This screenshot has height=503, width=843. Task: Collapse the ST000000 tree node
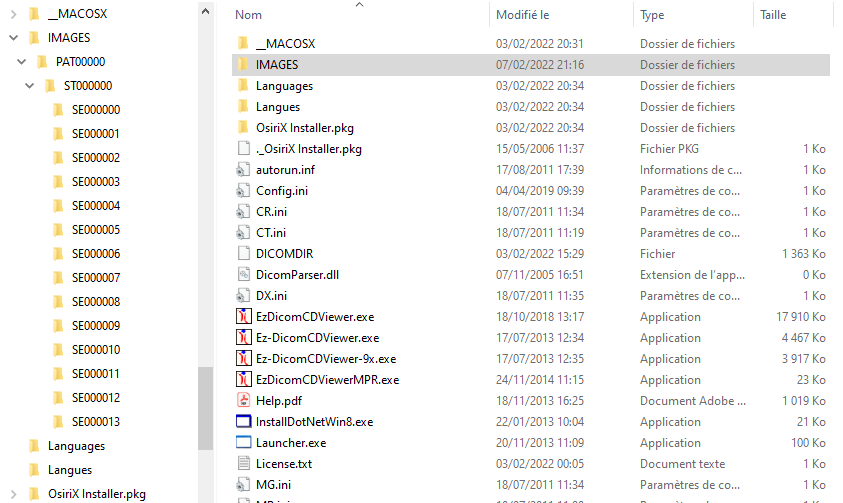coord(30,85)
